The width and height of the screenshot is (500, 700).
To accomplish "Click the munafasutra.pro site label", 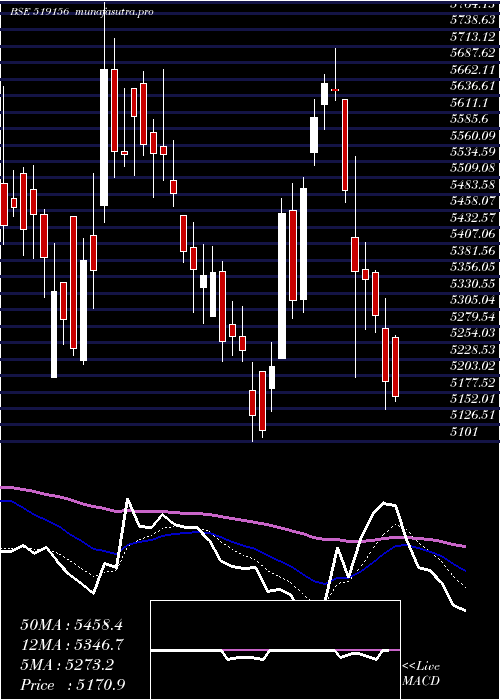I will point(115,12).
